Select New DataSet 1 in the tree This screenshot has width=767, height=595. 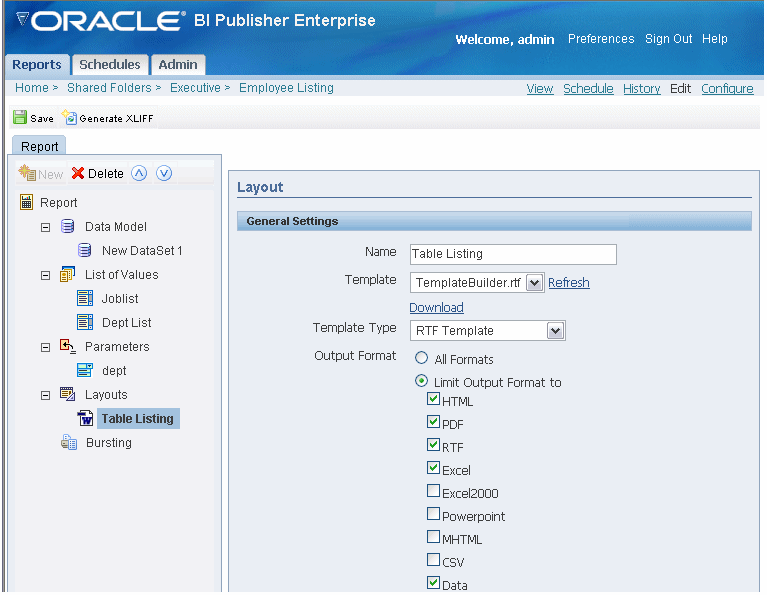point(142,251)
